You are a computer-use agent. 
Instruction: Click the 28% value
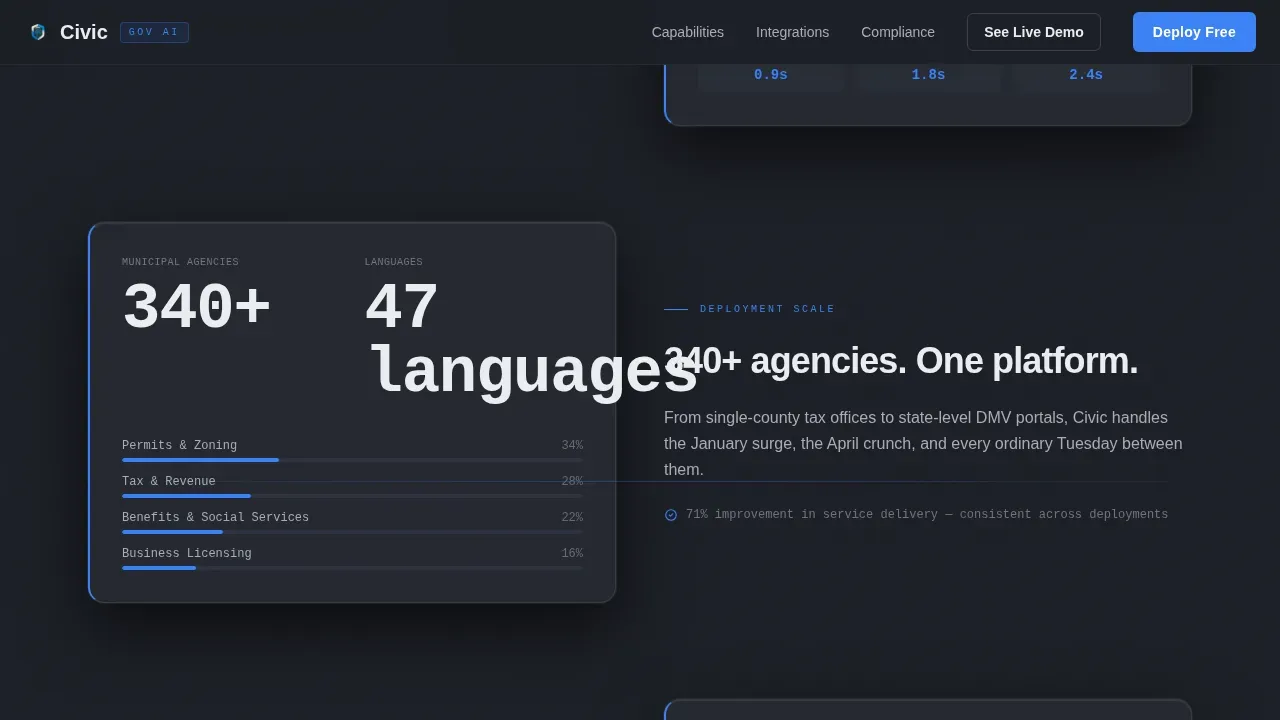point(572,482)
